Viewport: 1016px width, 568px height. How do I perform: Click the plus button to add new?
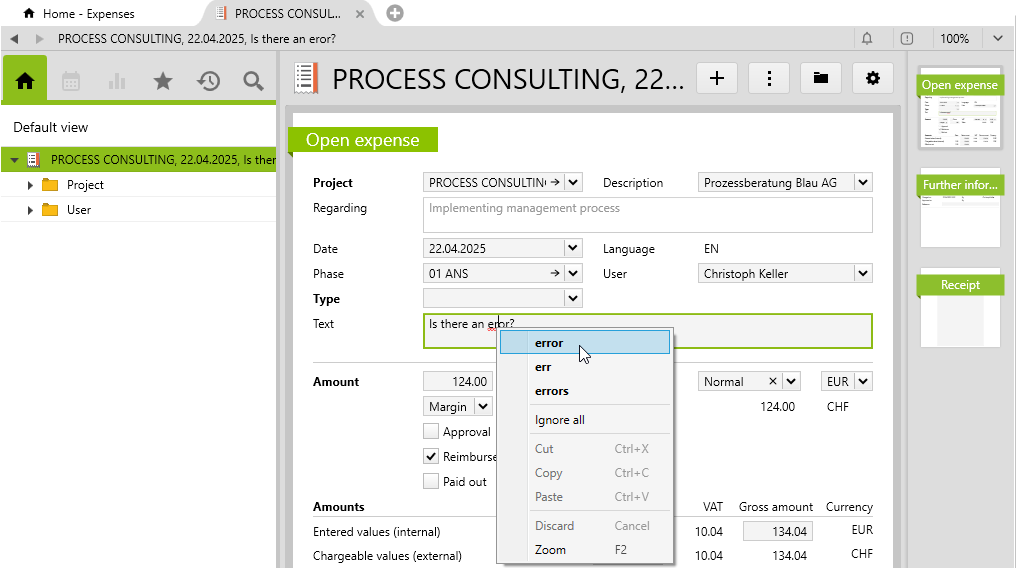point(716,78)
